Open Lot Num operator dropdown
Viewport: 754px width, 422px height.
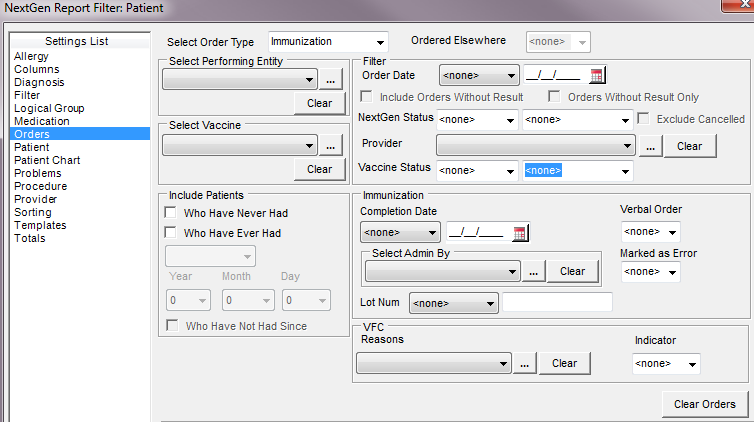(x=453, y=303)
